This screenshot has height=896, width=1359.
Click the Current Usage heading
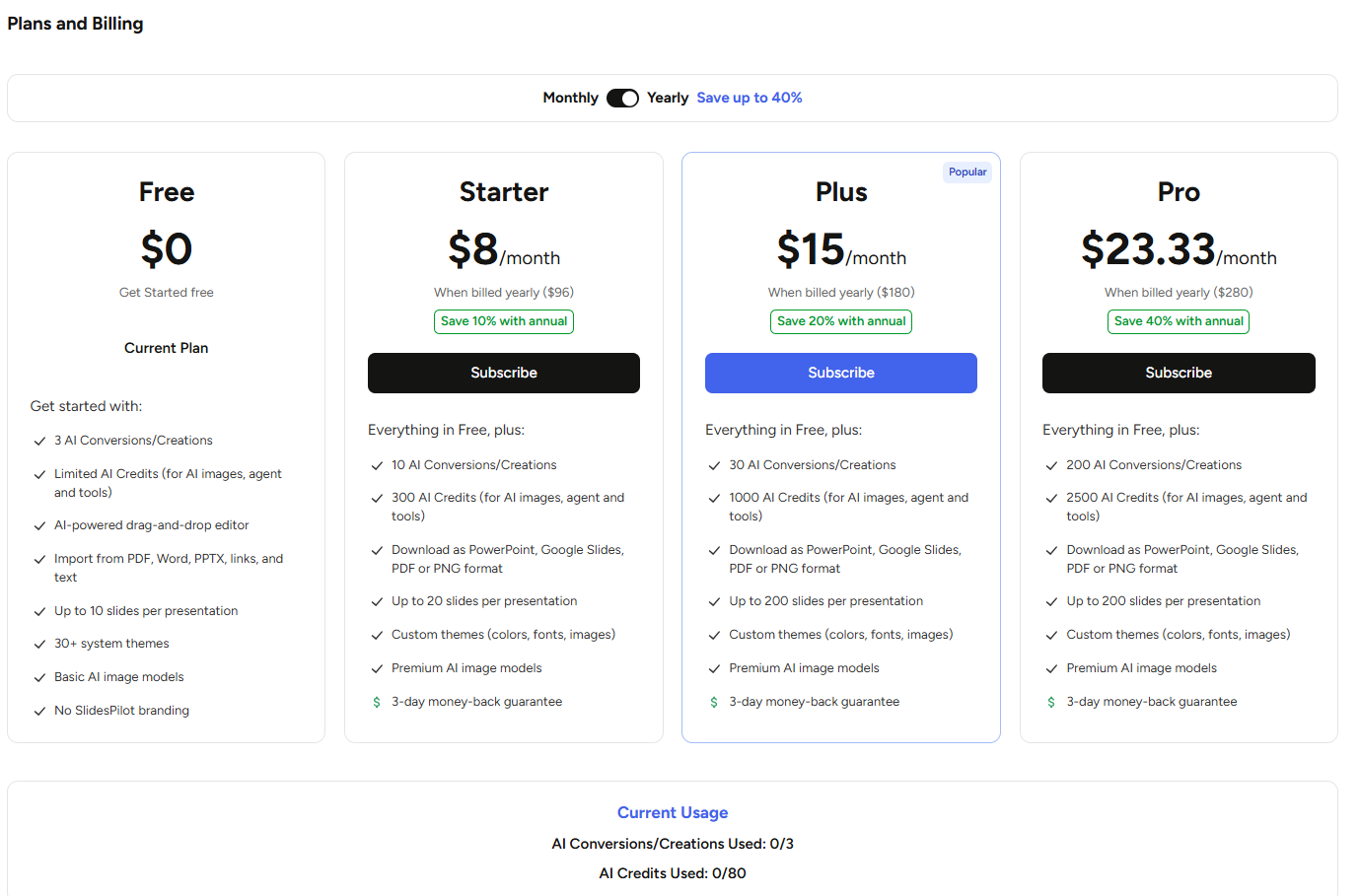[673, 812]
